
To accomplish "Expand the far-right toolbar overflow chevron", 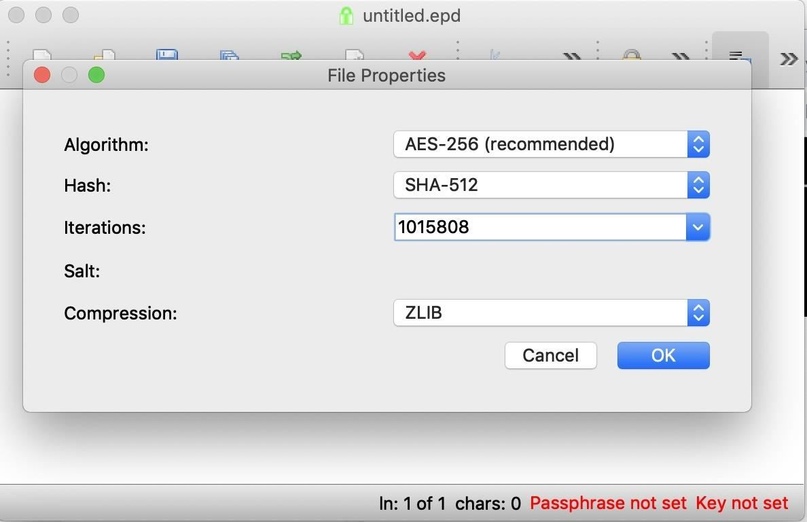I will tap(789, 58).
